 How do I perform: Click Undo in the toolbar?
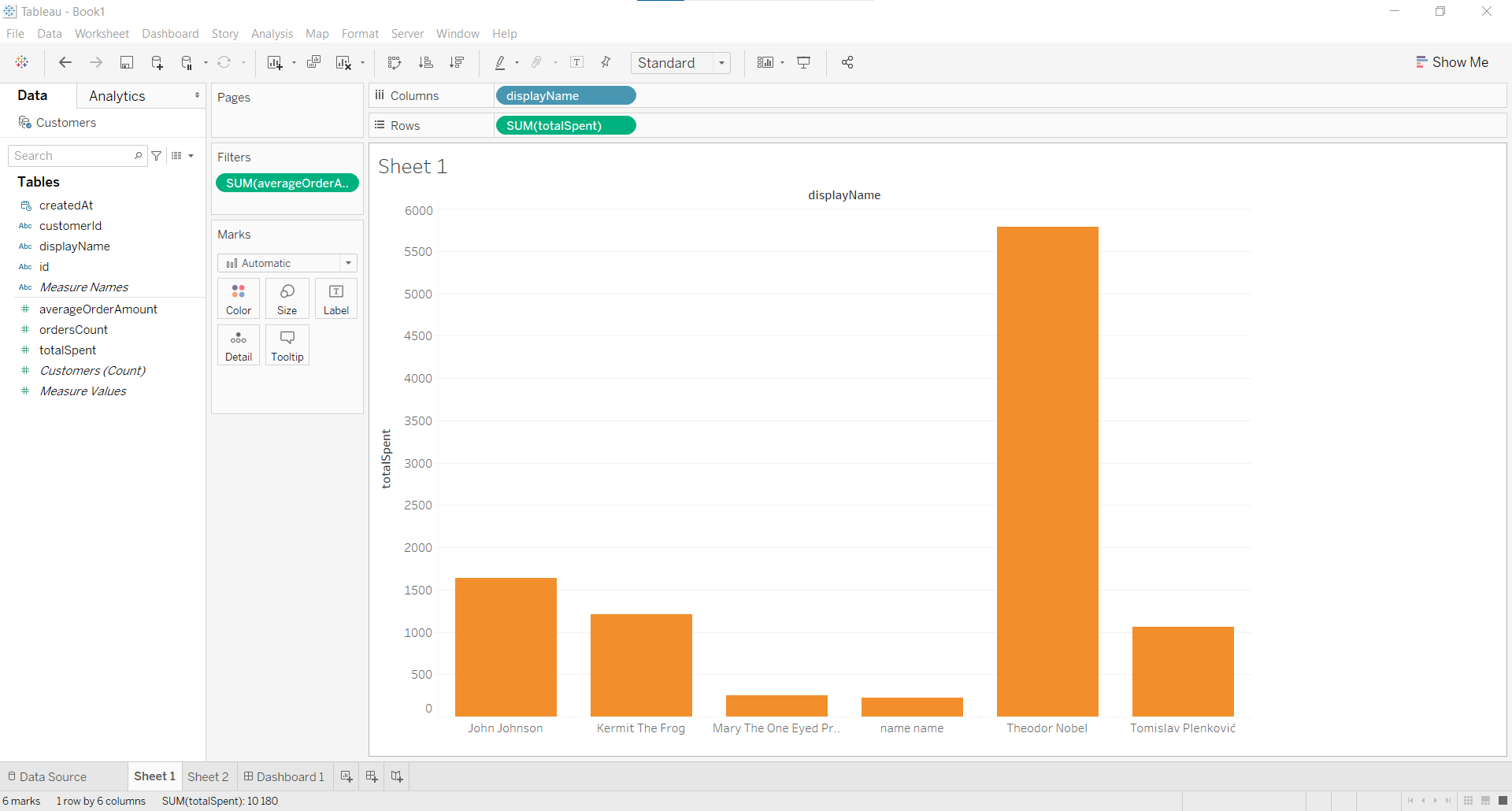coord(65,62)
